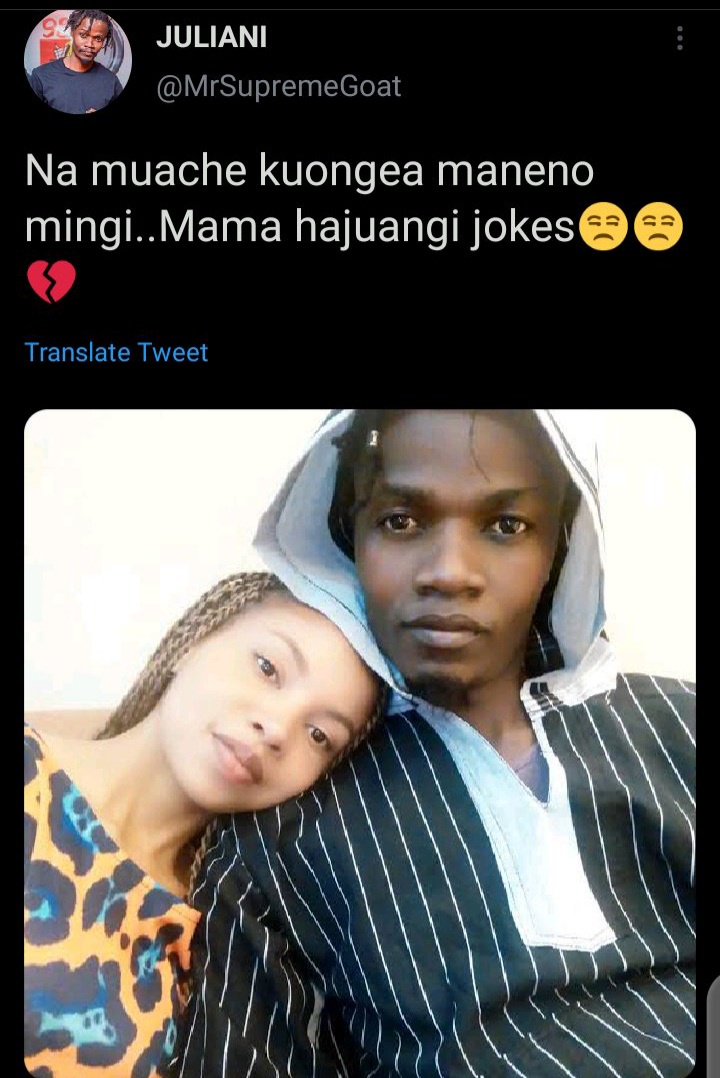Open the attached couple photo

click(360, 742)
